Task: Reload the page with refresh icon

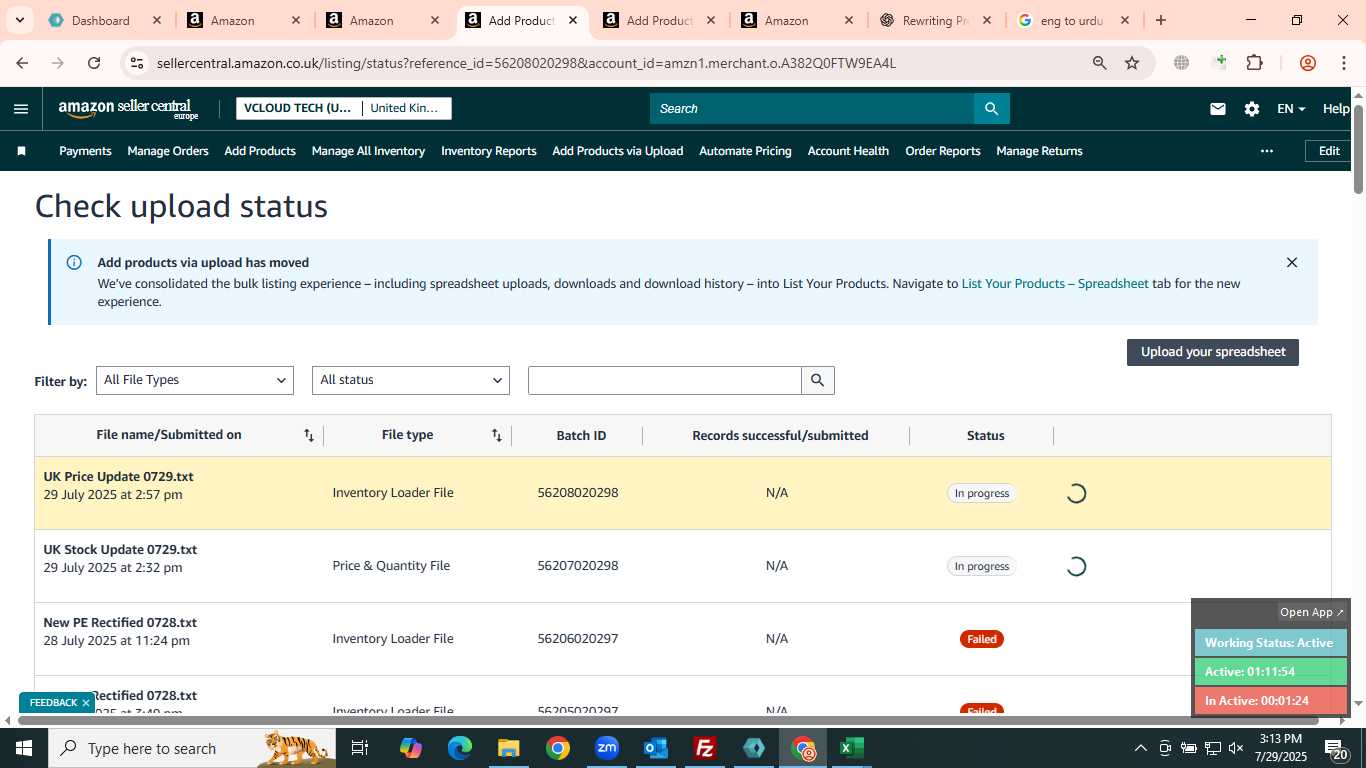Action: (x=94, y=63)
